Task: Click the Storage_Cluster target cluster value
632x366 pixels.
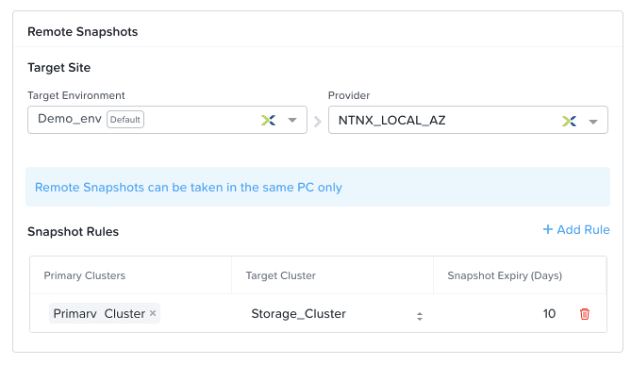Action: point(298,314)
